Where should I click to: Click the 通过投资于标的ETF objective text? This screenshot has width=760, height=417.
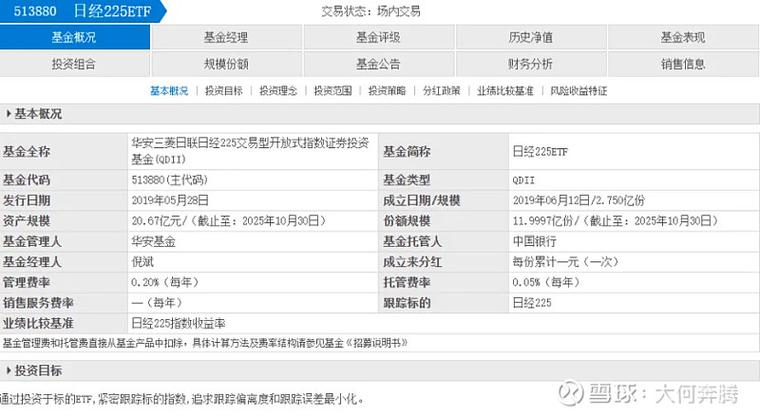click(x=182, y=399)
